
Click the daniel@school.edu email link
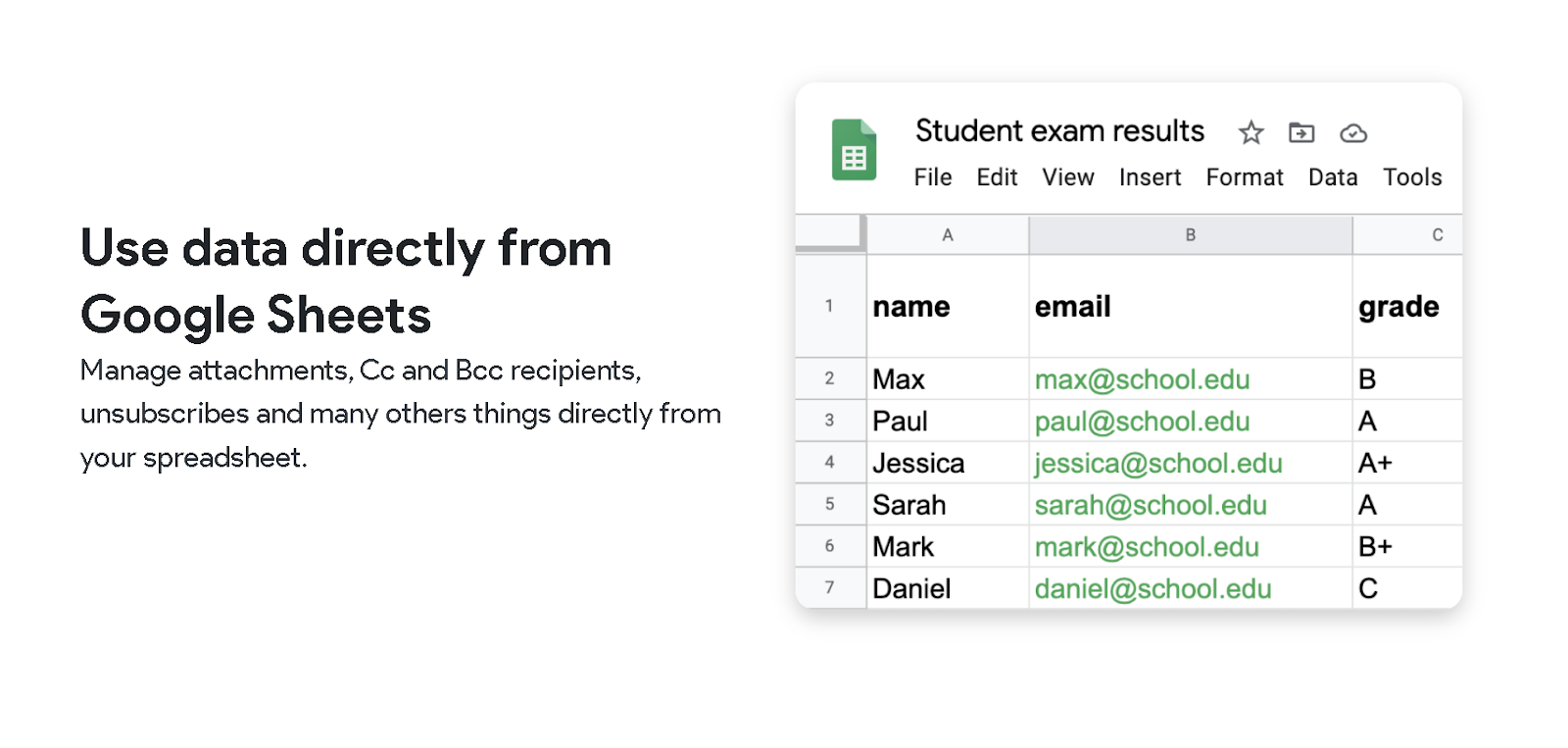[x=1152, y=588]
